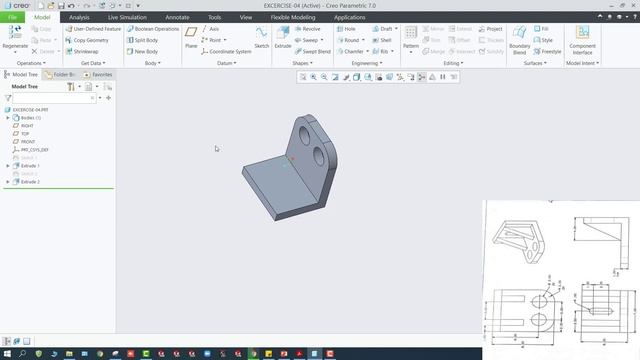
Task: Apply the Shell tool
Action: (x=382, y=40)
